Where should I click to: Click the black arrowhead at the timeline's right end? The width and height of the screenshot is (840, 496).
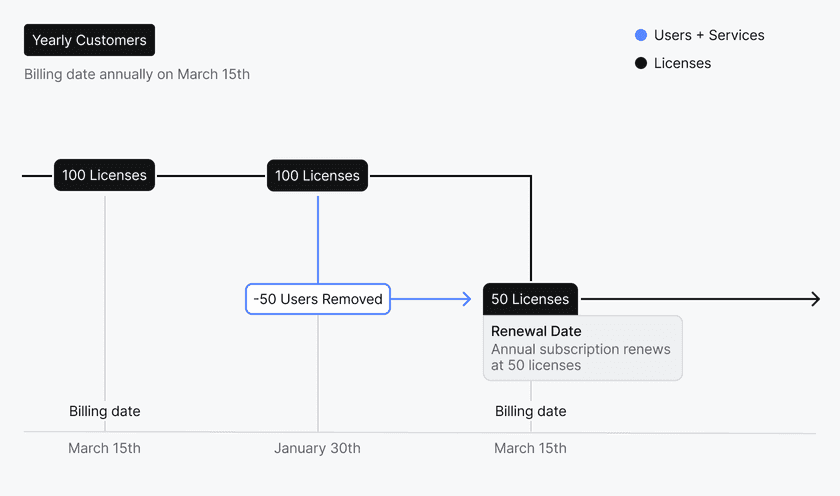click(x=814, y=299)
